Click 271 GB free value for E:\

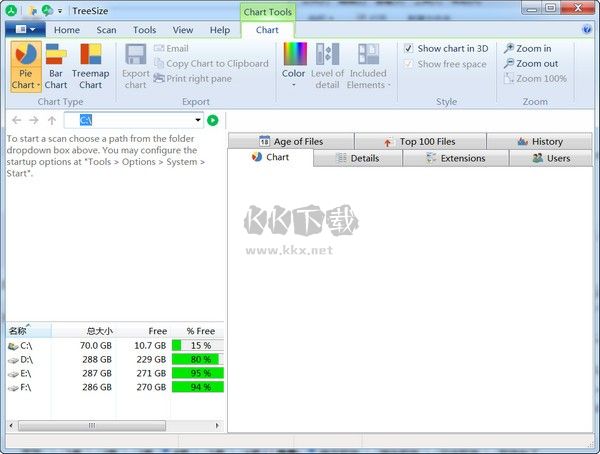[151, 374]
